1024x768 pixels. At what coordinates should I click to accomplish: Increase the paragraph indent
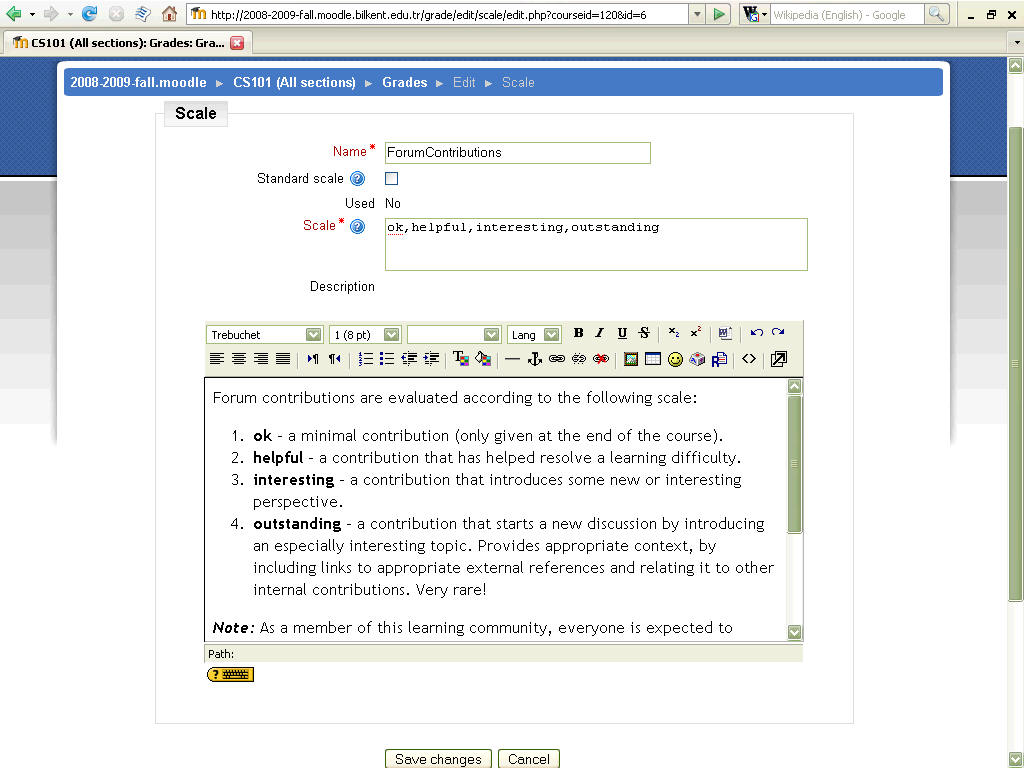point(431,359)
